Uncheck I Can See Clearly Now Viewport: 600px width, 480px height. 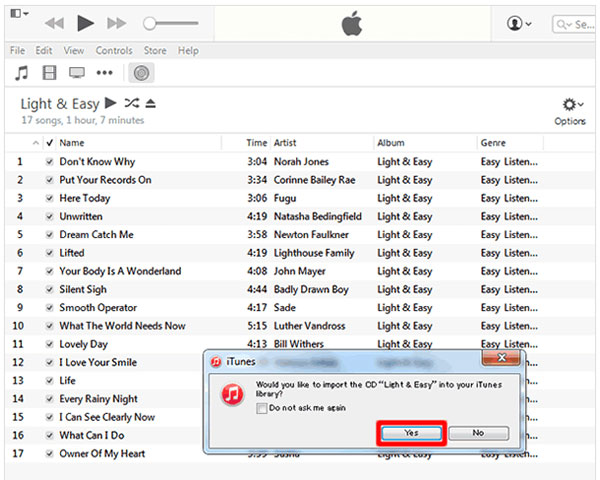(x=49, y=417)
